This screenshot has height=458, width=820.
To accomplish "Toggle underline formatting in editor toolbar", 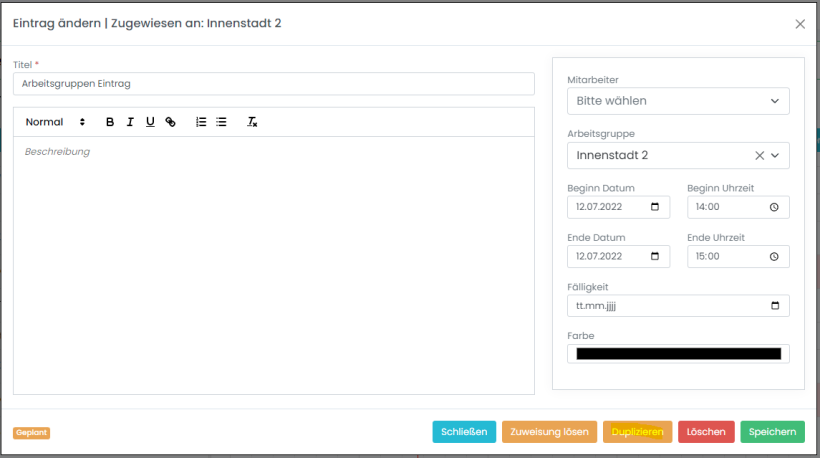I will (x=150, y=122).
